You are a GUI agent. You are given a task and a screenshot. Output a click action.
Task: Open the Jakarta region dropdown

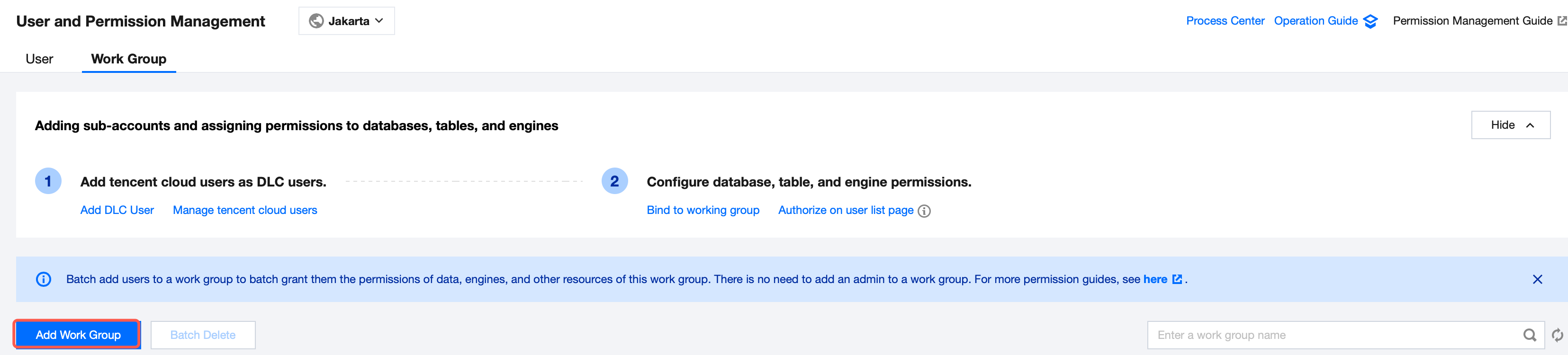pos(346,21)
